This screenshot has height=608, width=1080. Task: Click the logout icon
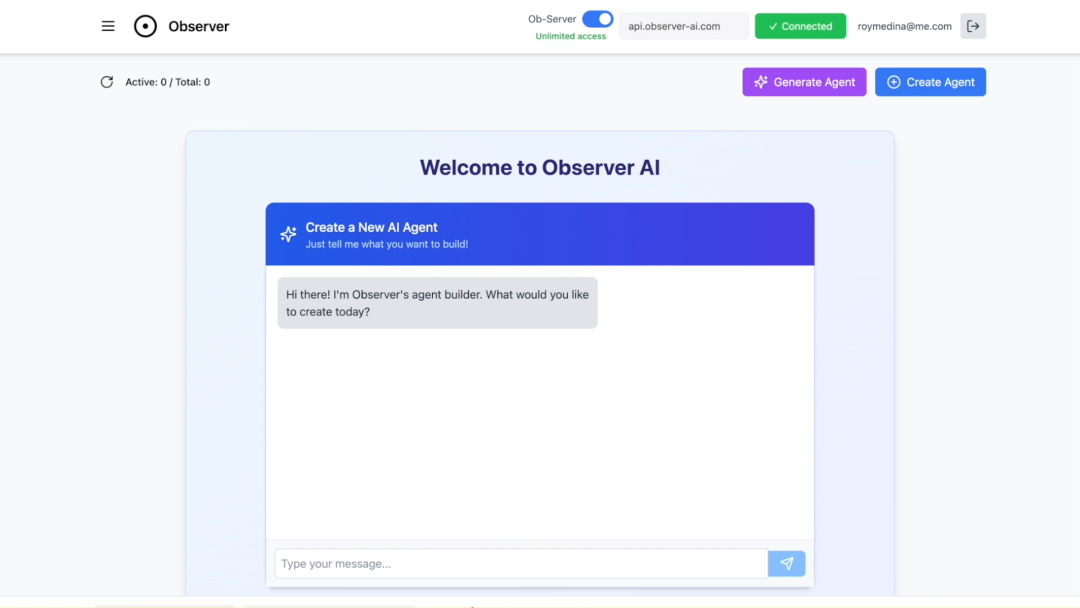[x=973, y=26]
